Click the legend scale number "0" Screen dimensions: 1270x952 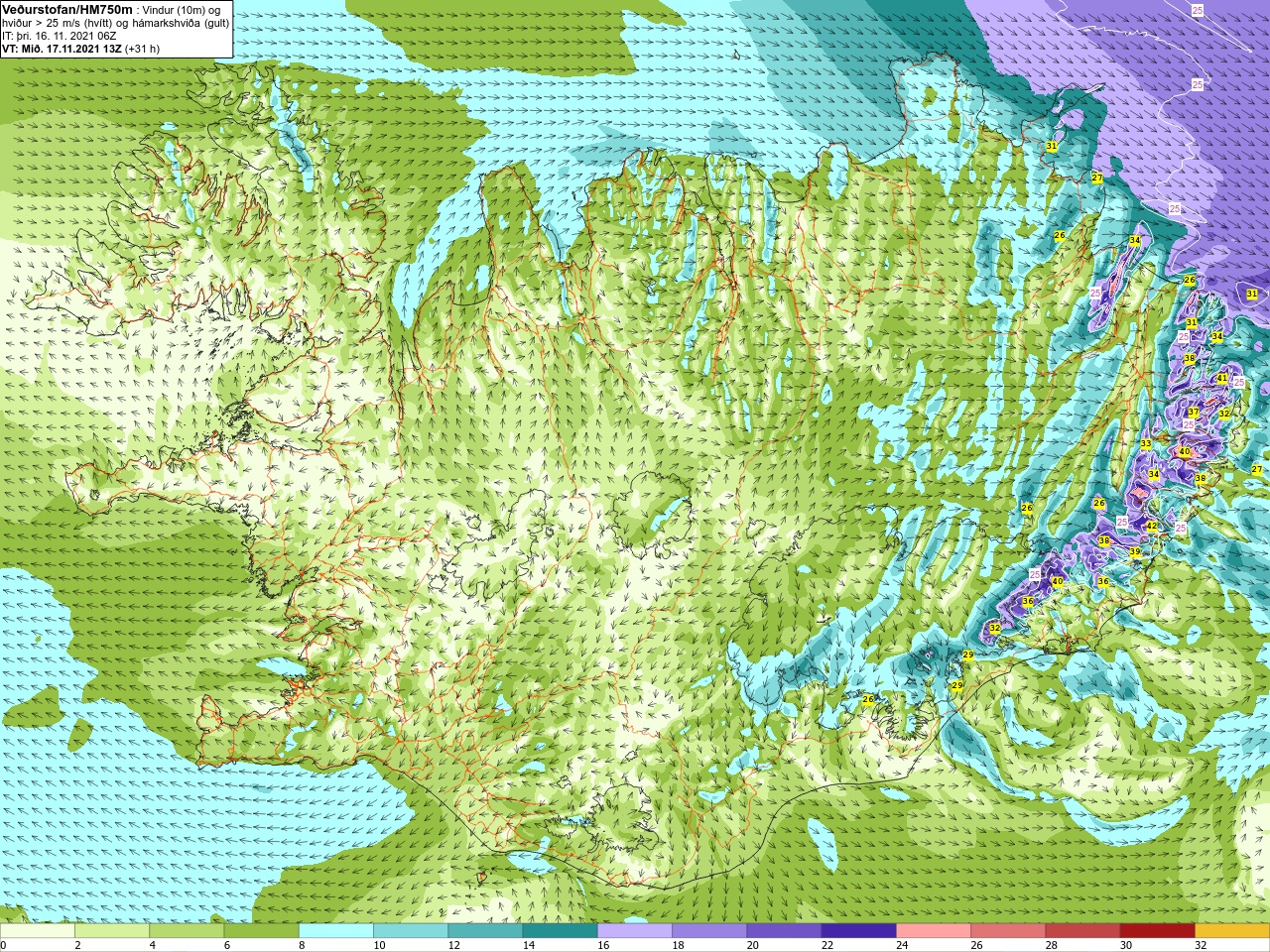[x=3, y=945]
